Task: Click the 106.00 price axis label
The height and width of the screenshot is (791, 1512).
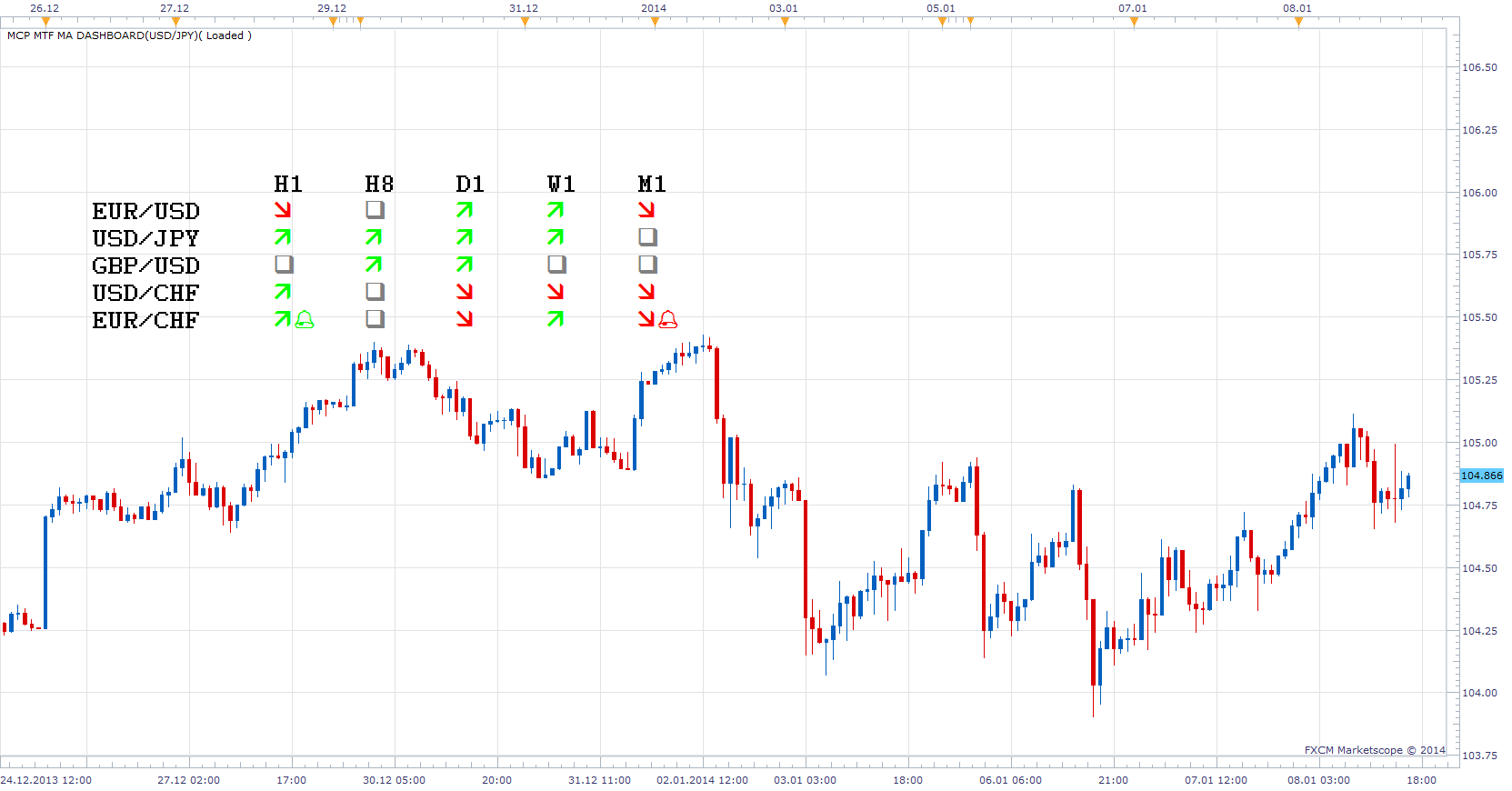Action: coord(1479,193)
